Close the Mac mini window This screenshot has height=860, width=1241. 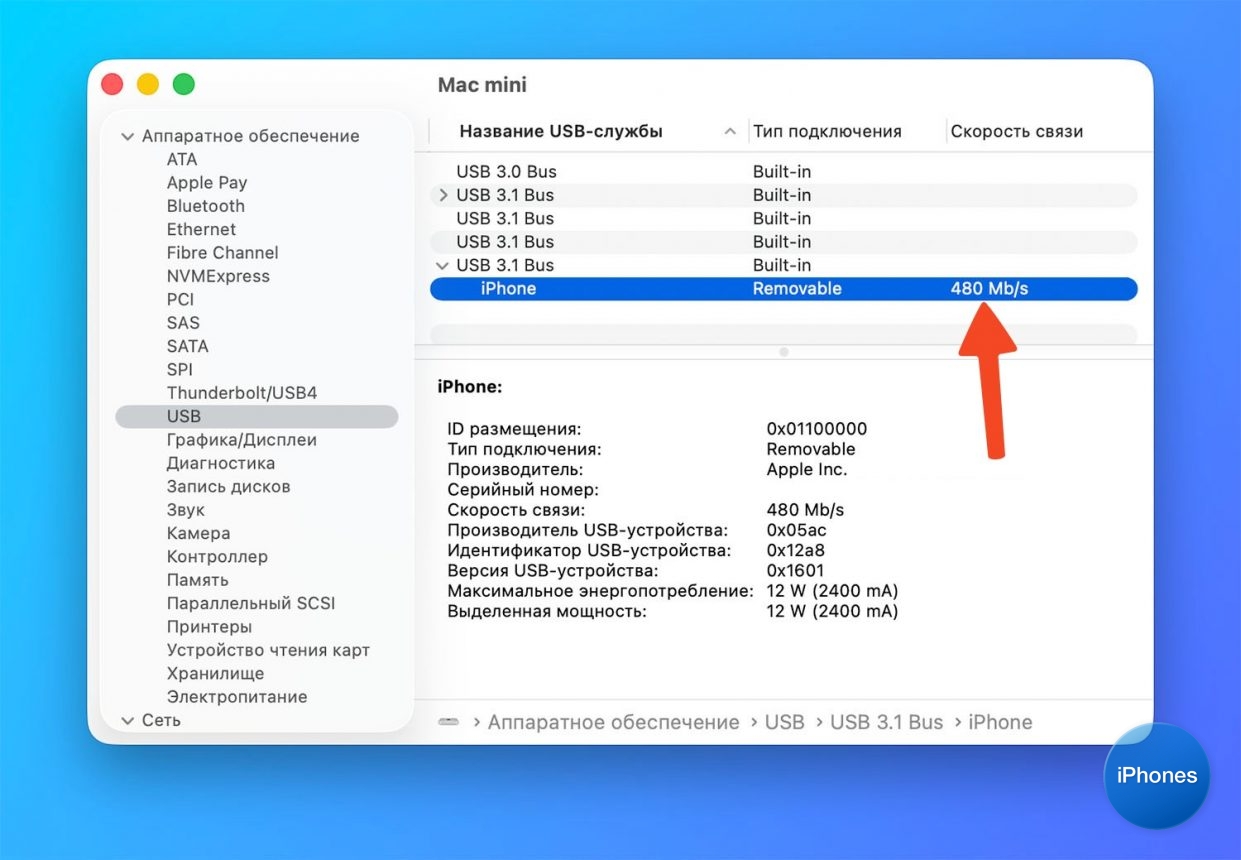[x=112, y=85]
